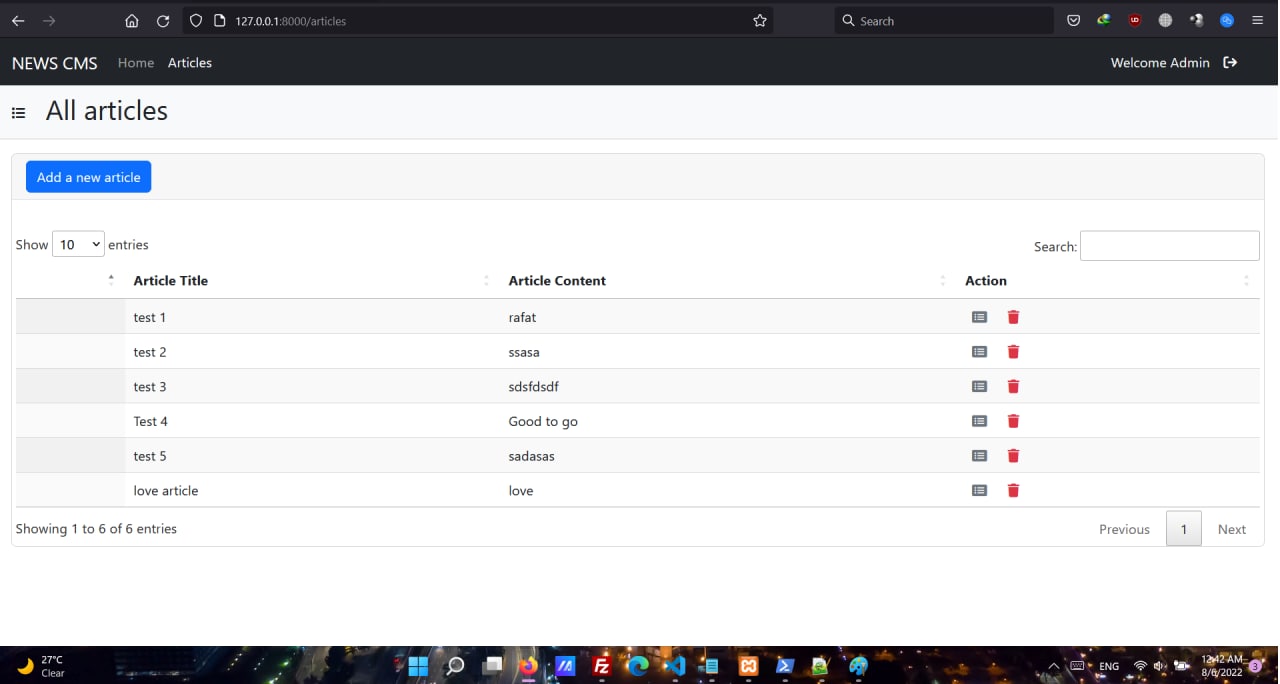Sort by Article Content column
The height and width of the screenshot is (684, 1280).
tap(729, 281)
